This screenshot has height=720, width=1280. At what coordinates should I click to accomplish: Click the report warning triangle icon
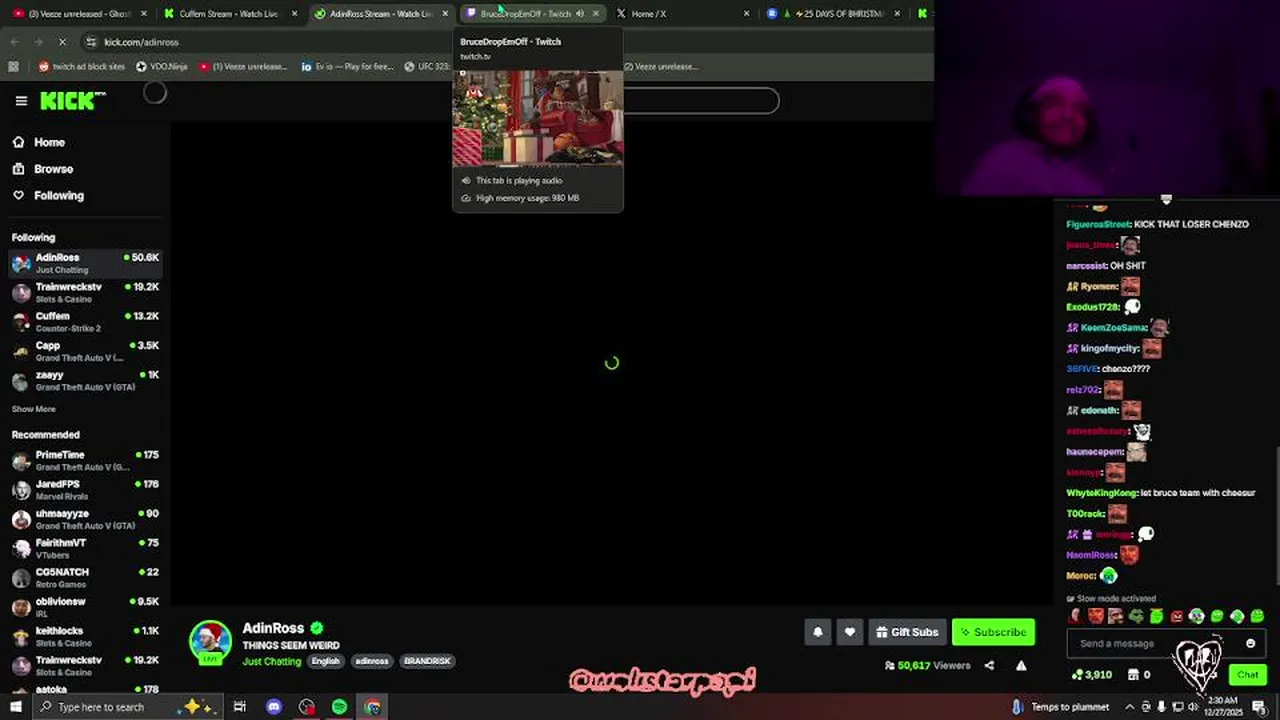(x=1021, y=665)
